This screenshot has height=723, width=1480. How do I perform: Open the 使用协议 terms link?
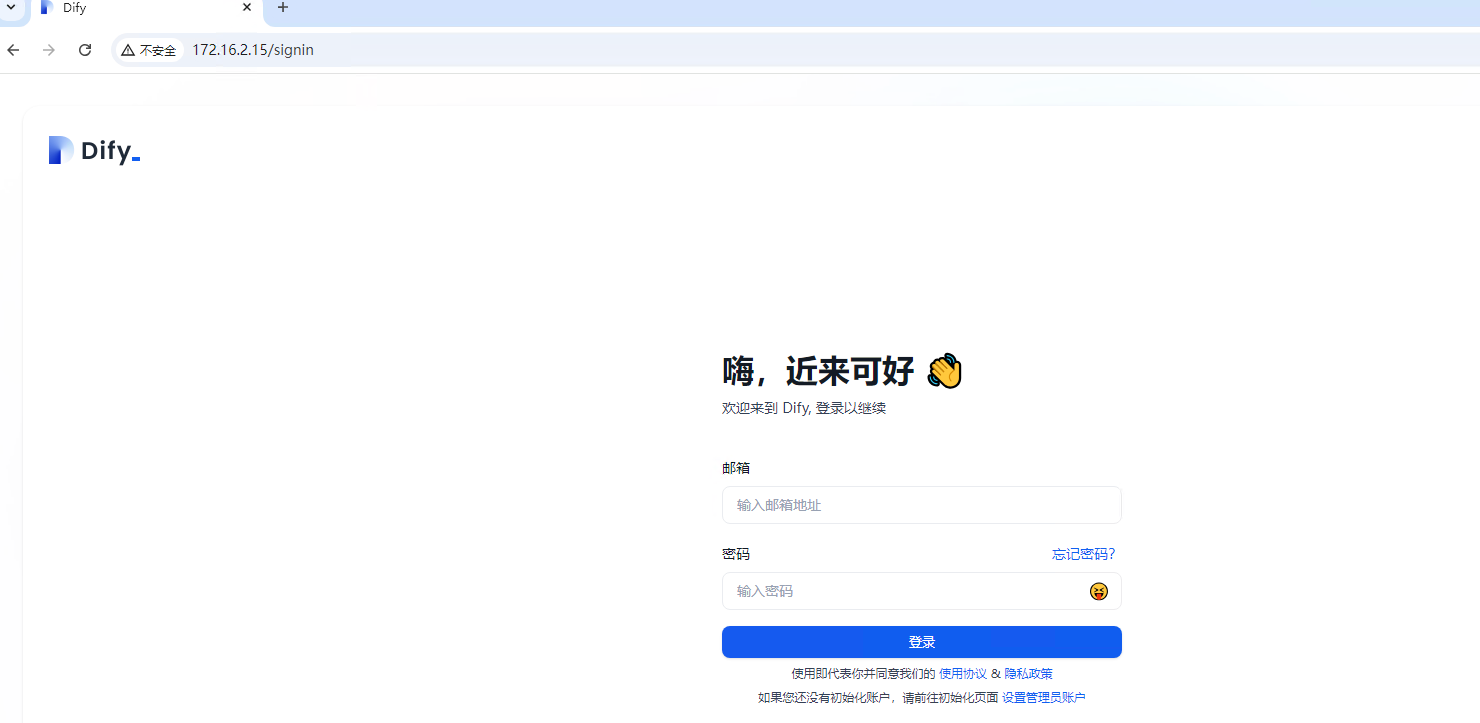[x=962, y=674]
